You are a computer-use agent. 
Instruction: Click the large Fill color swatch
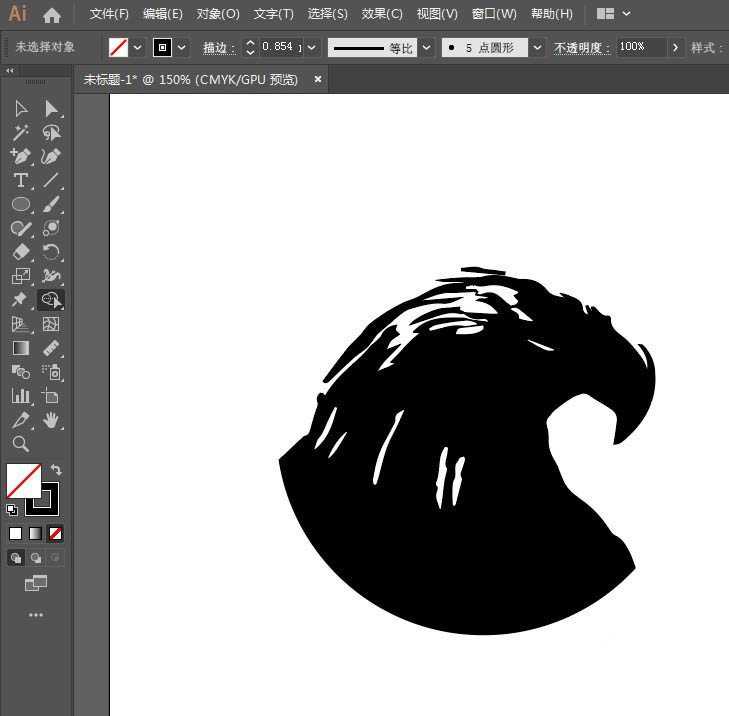click(23, 481)
